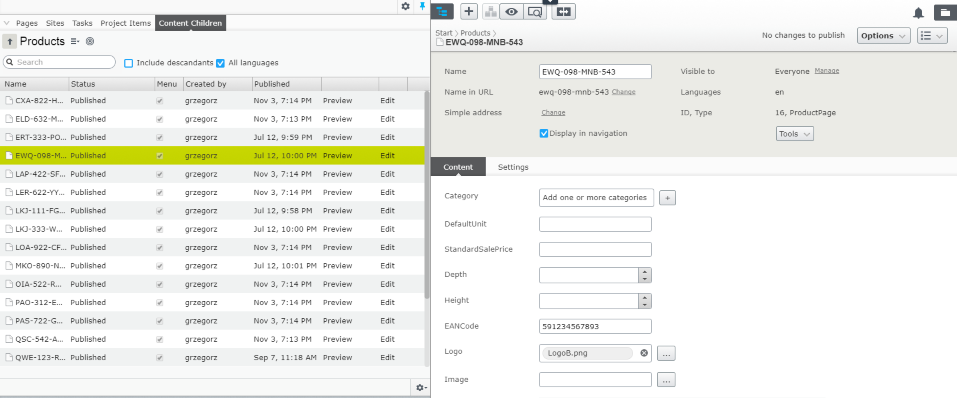957x398 pixels.
Task: Increase Depth with up stepper arrow
Action: (x=645, y=272)
